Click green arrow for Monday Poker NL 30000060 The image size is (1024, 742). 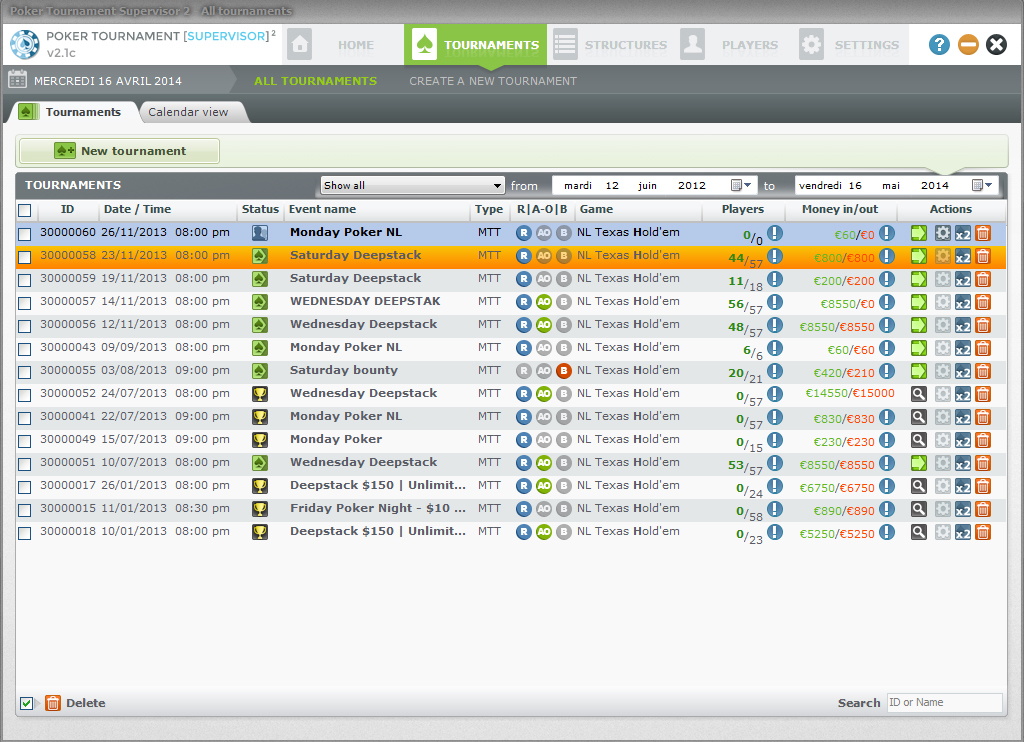tap(919, 233)
